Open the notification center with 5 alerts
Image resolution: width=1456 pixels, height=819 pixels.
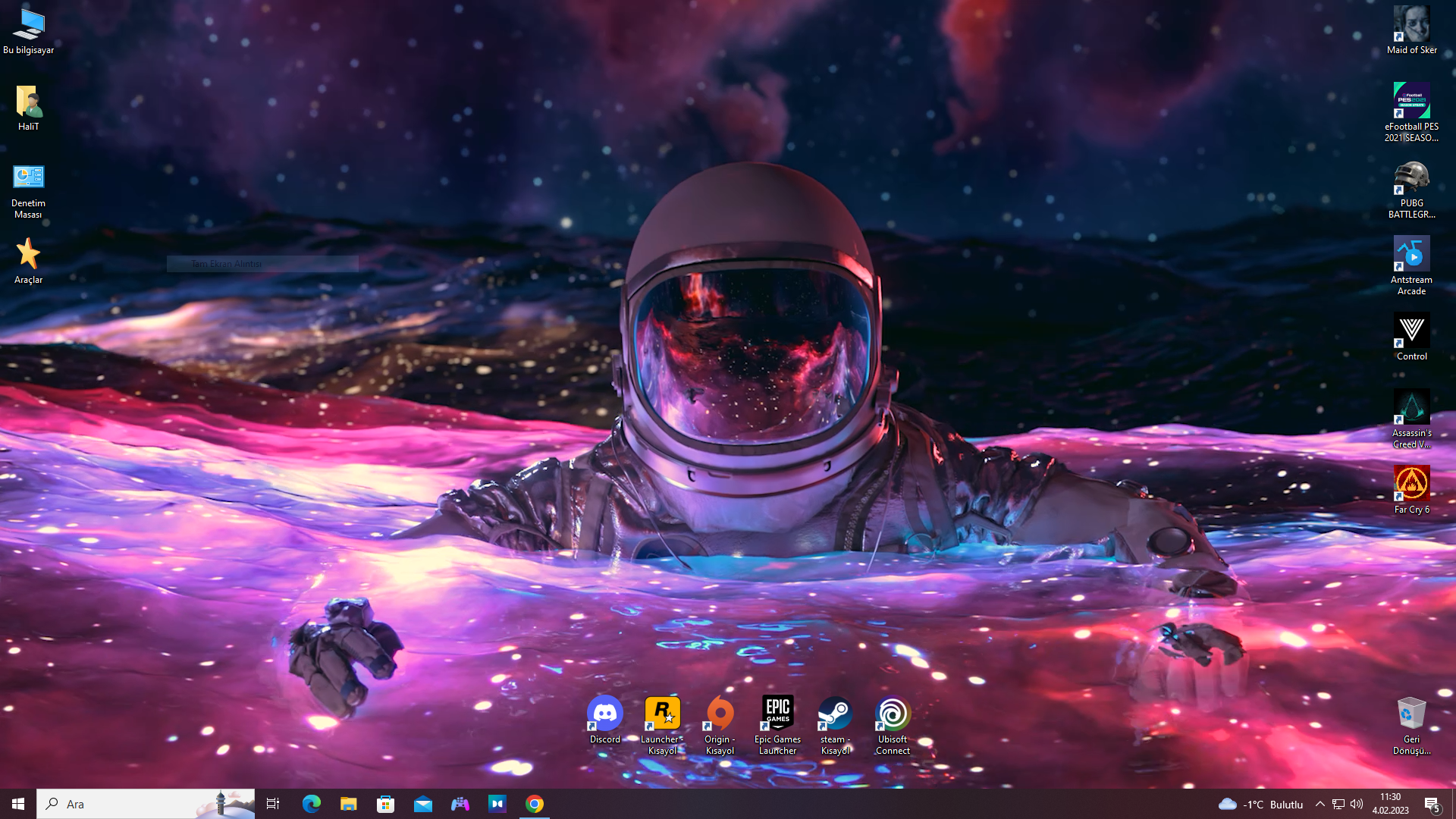point(1432,804)
